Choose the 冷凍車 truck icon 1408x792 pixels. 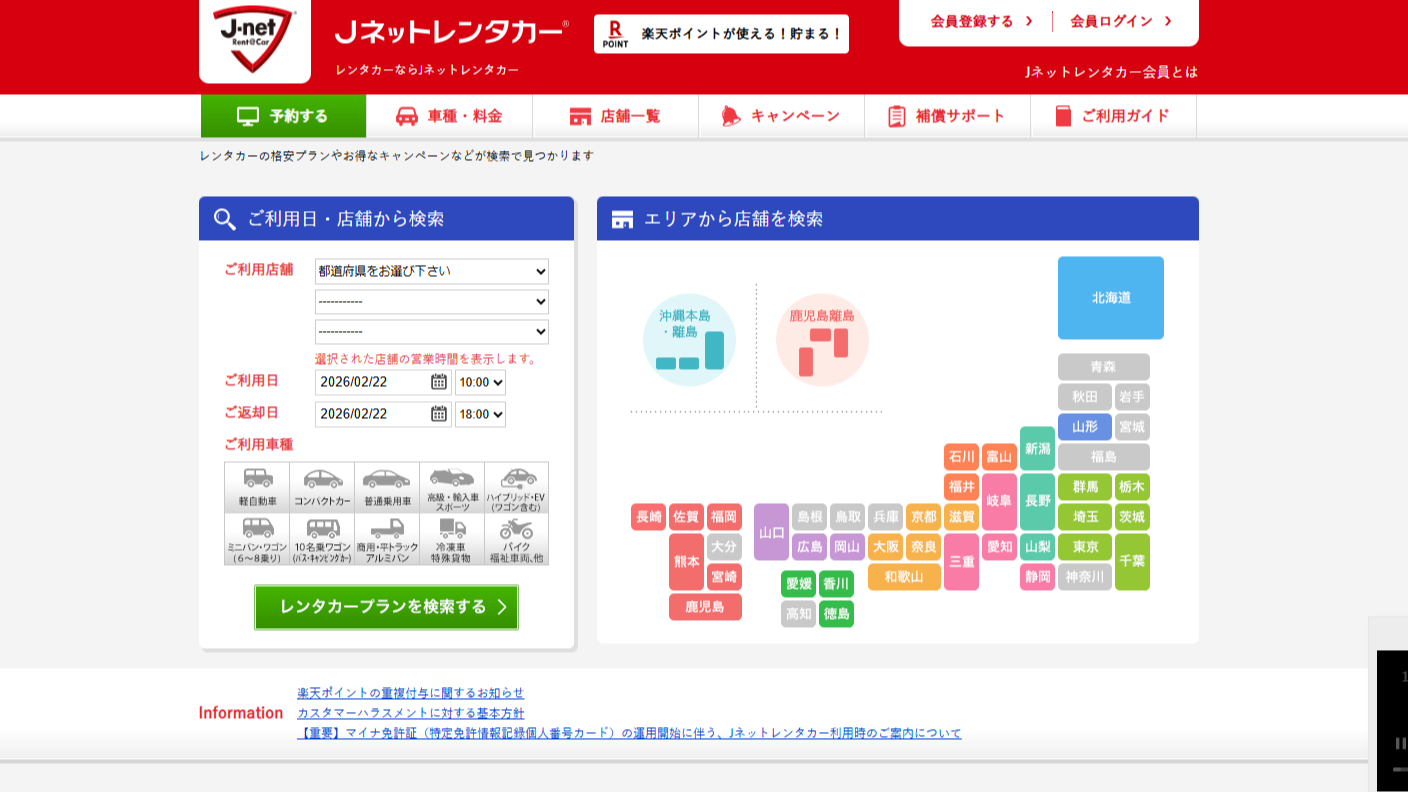click(452, 539)
